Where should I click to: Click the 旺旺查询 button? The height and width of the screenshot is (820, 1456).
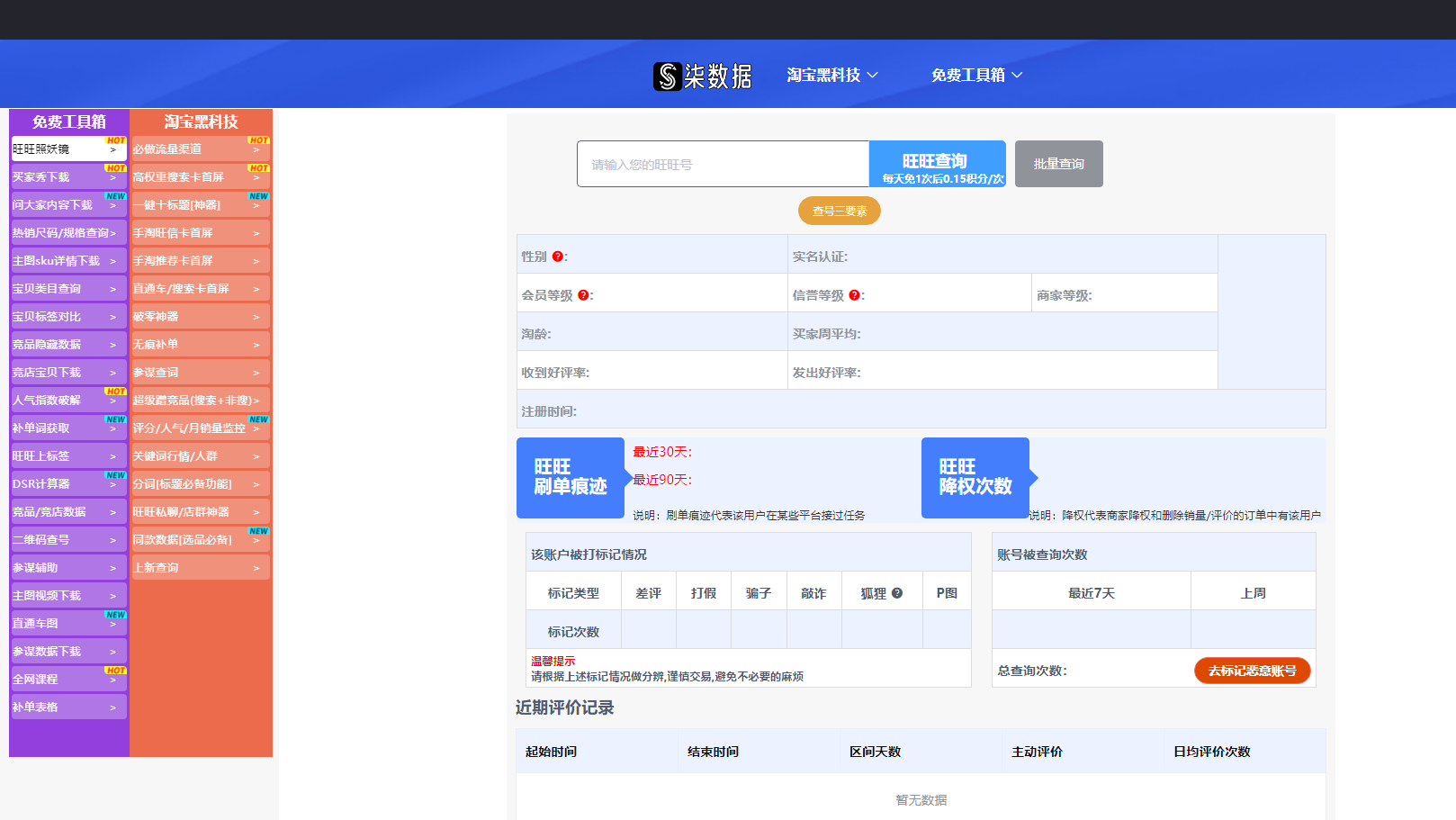938,164
